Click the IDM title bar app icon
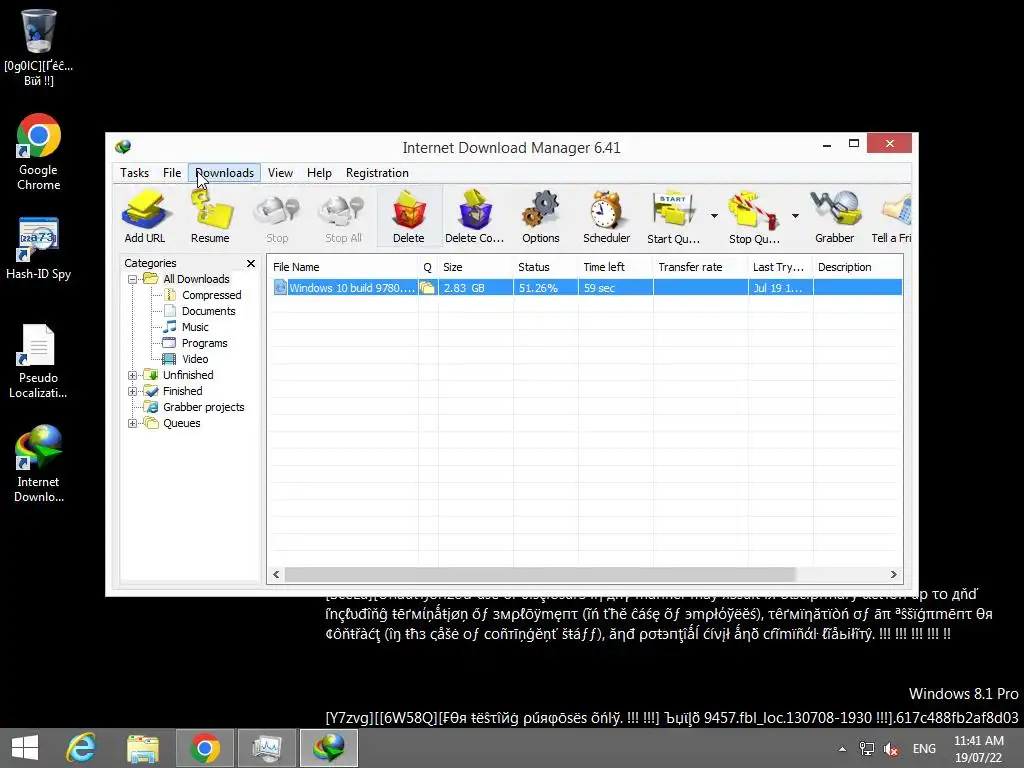 click(x=123, y=147)
